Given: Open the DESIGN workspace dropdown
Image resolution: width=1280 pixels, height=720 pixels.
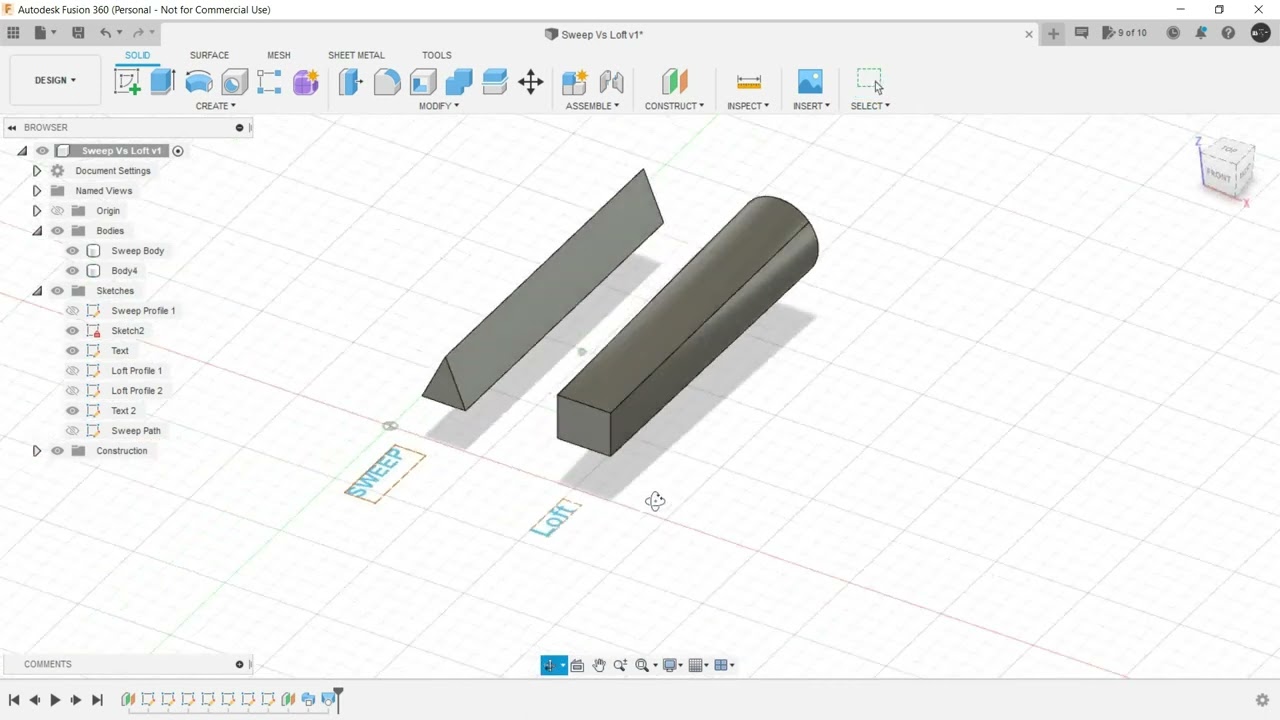Looking at the screenshot, I should coord(55,80).
